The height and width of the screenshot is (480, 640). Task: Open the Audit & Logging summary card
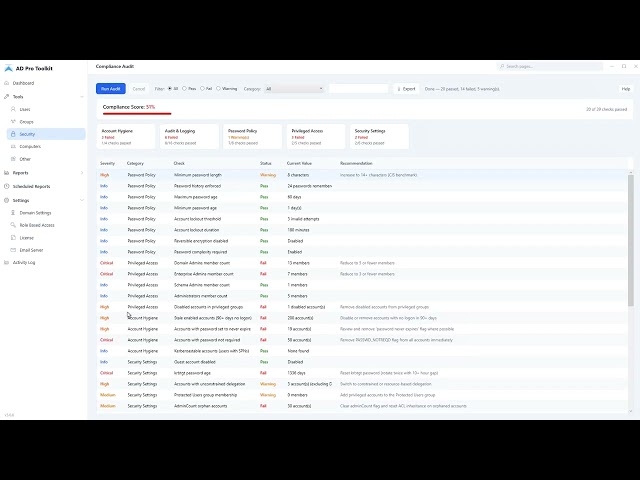(189, 137)
